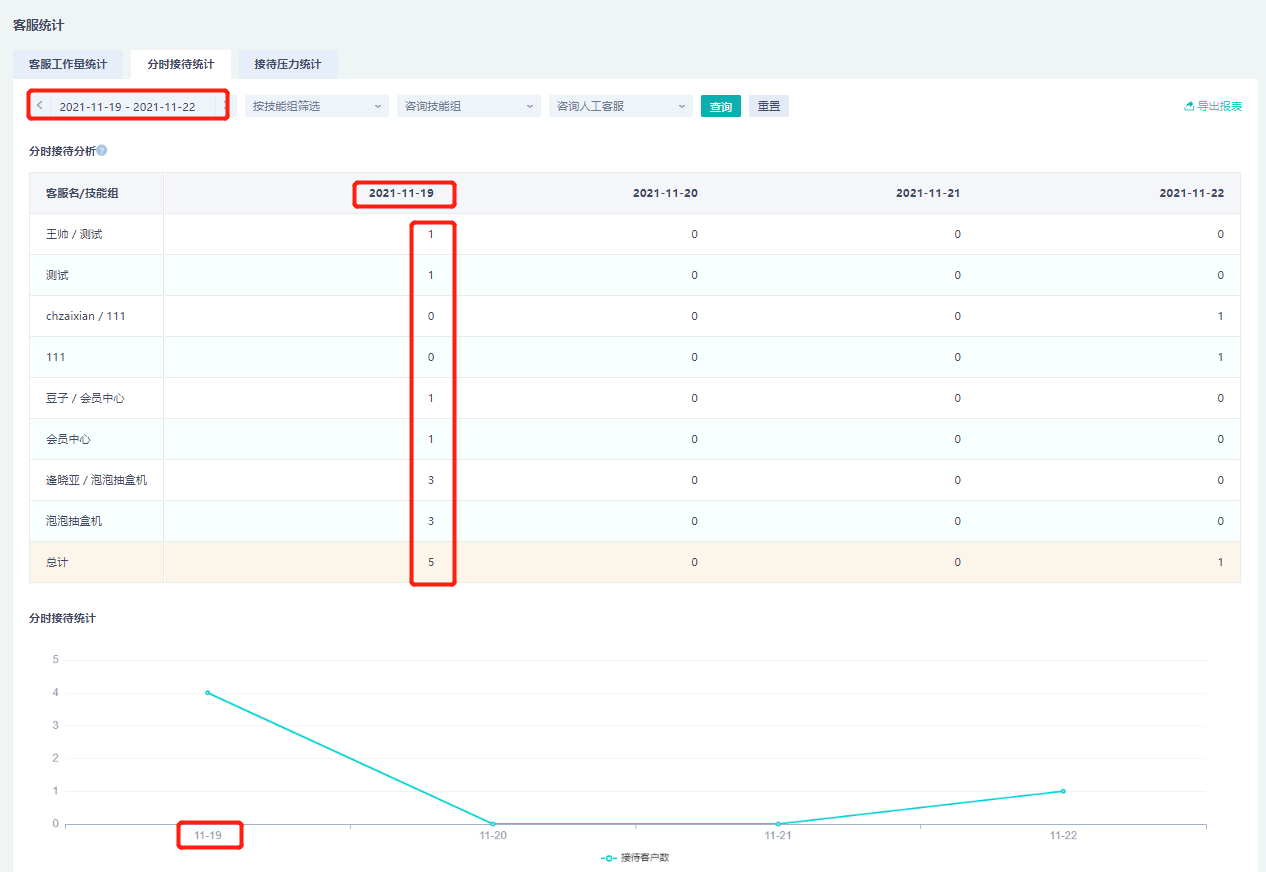The image size is (1266, 872).
Task: Click the chart data point at 11-19
Action: point(208,692)
